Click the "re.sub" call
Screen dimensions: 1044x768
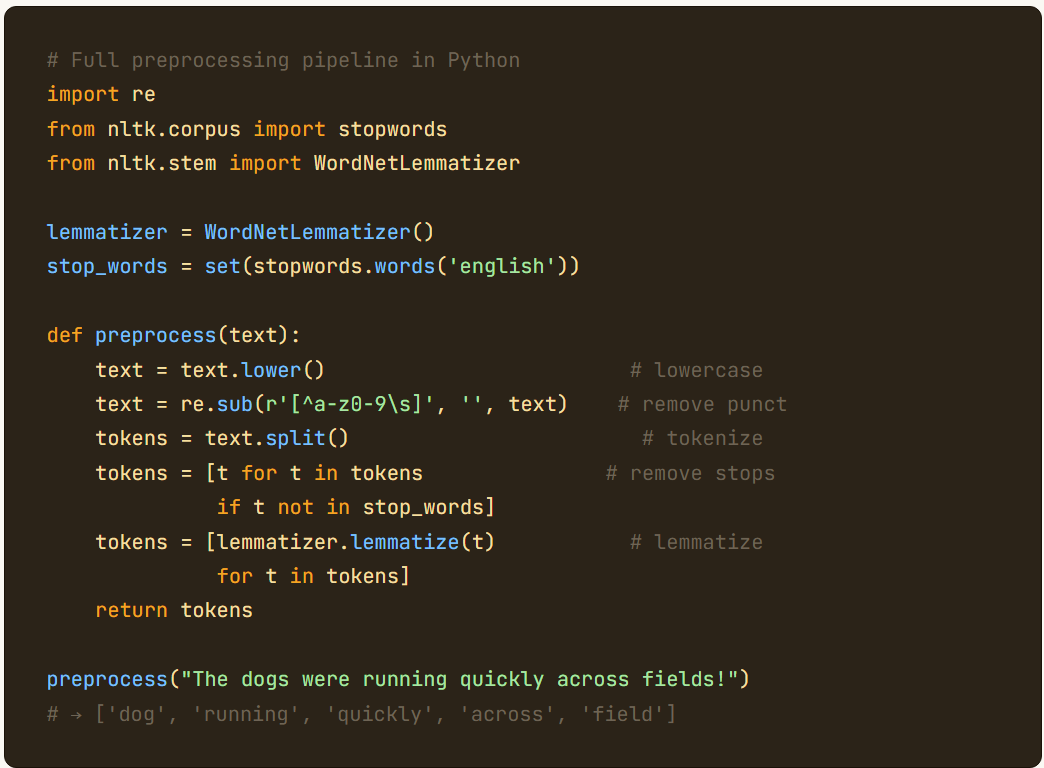click(x=216, y=404)
